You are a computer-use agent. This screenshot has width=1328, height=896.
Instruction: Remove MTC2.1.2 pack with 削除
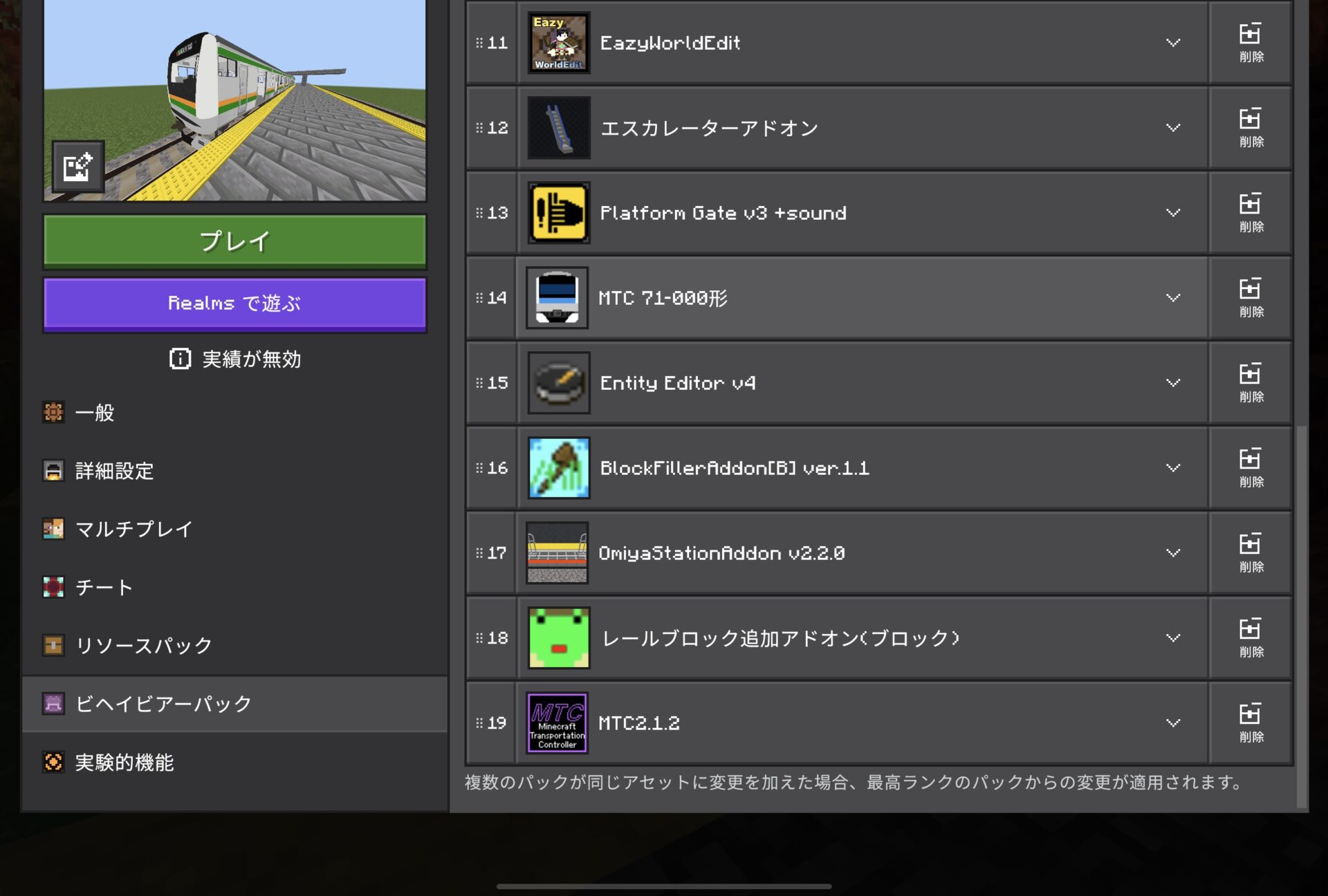tap(1251, 723)
